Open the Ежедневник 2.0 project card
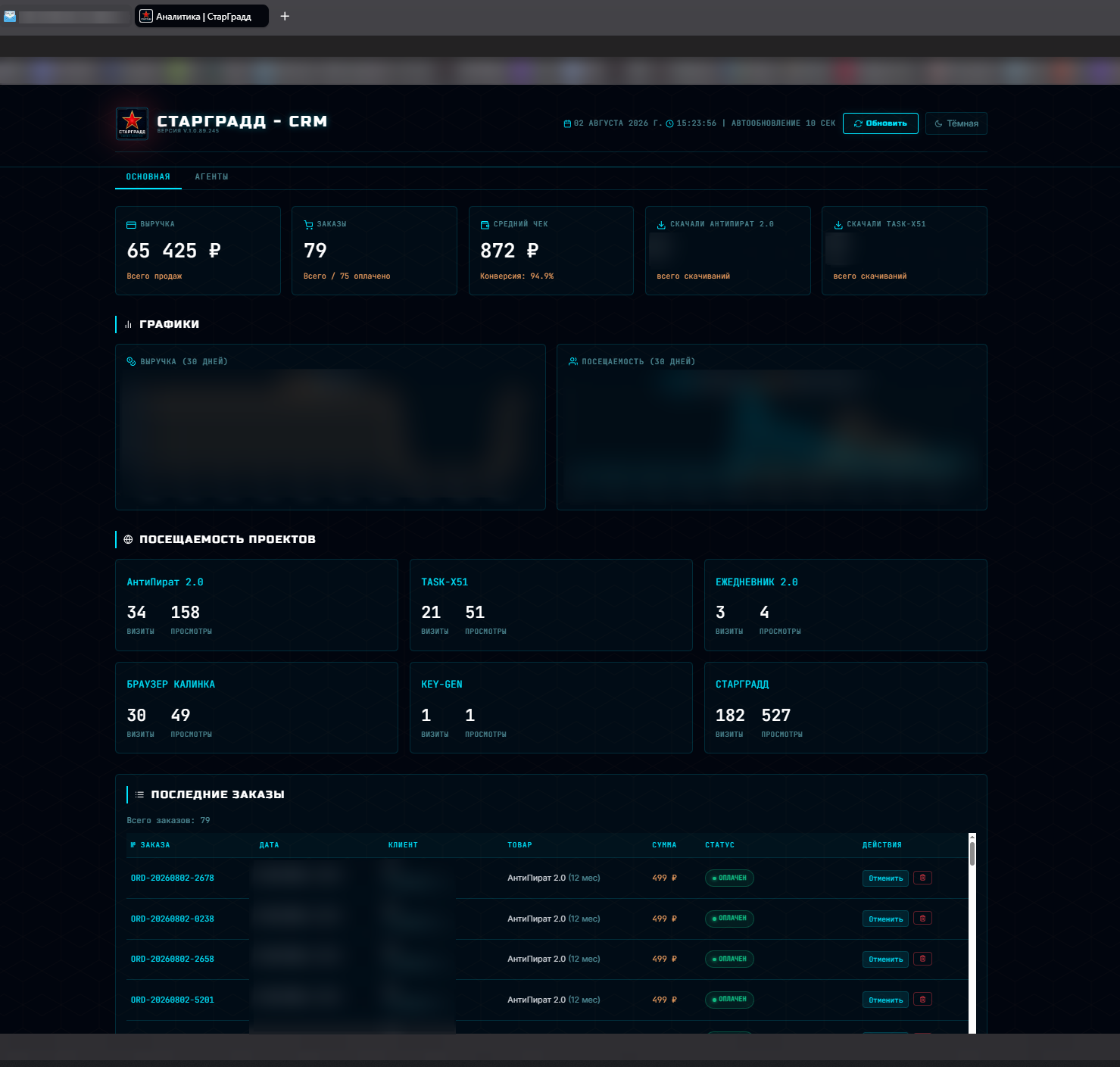 click(846, 605)
